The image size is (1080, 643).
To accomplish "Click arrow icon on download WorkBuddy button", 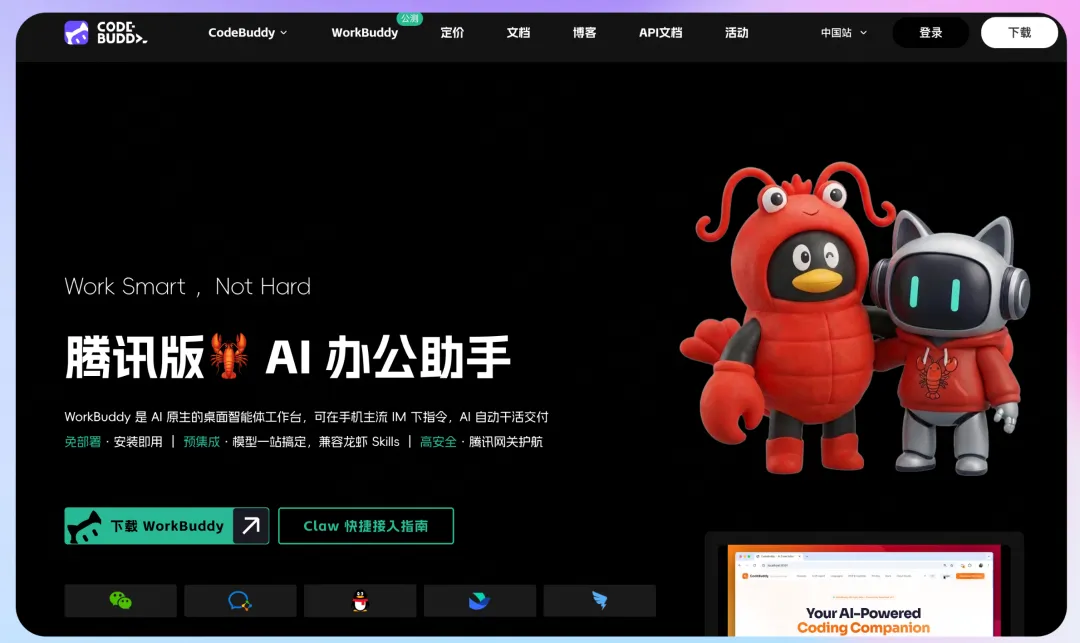I will click(x=251, y=526).
